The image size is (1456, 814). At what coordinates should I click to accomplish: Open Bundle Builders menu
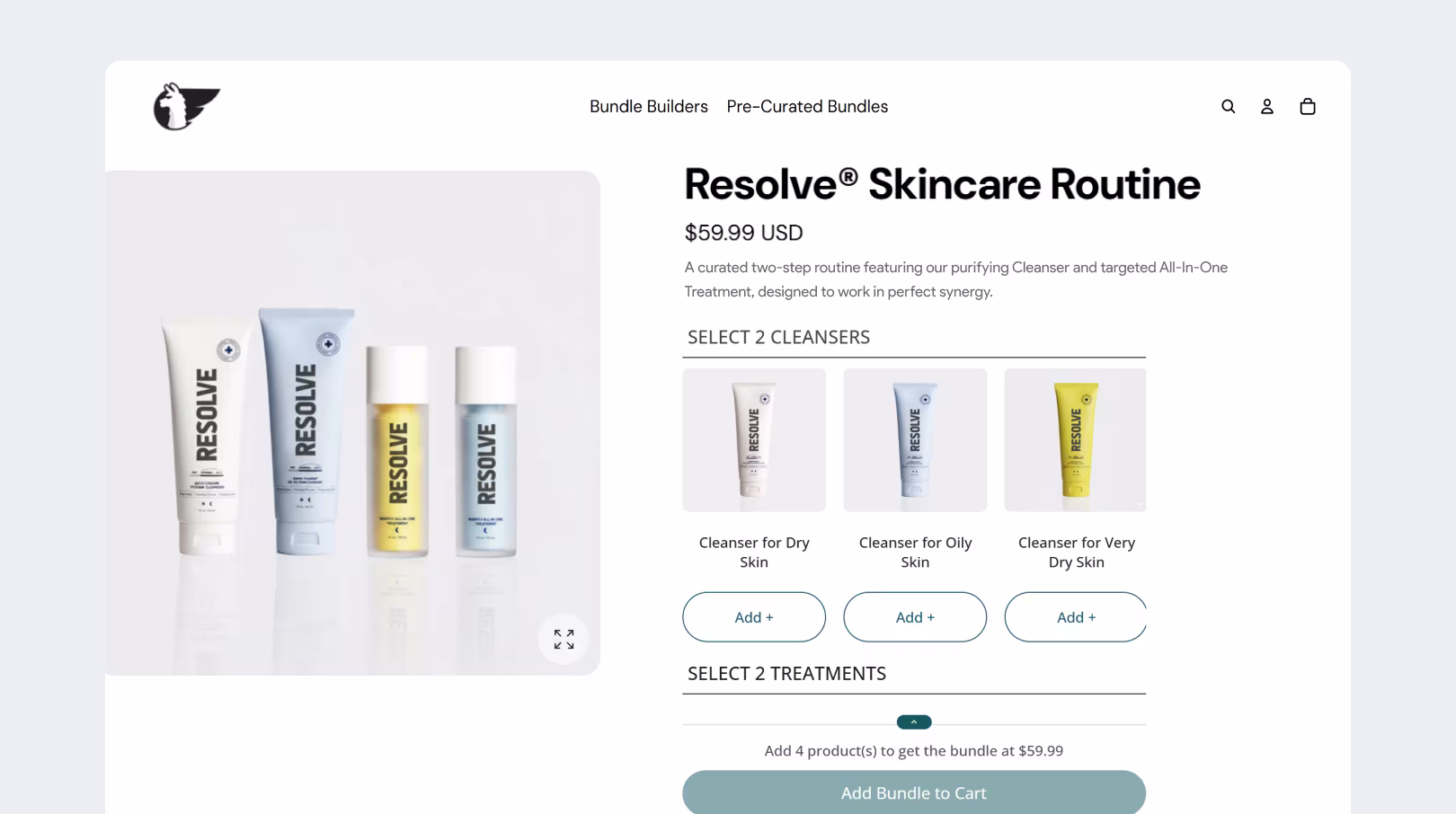649,107
